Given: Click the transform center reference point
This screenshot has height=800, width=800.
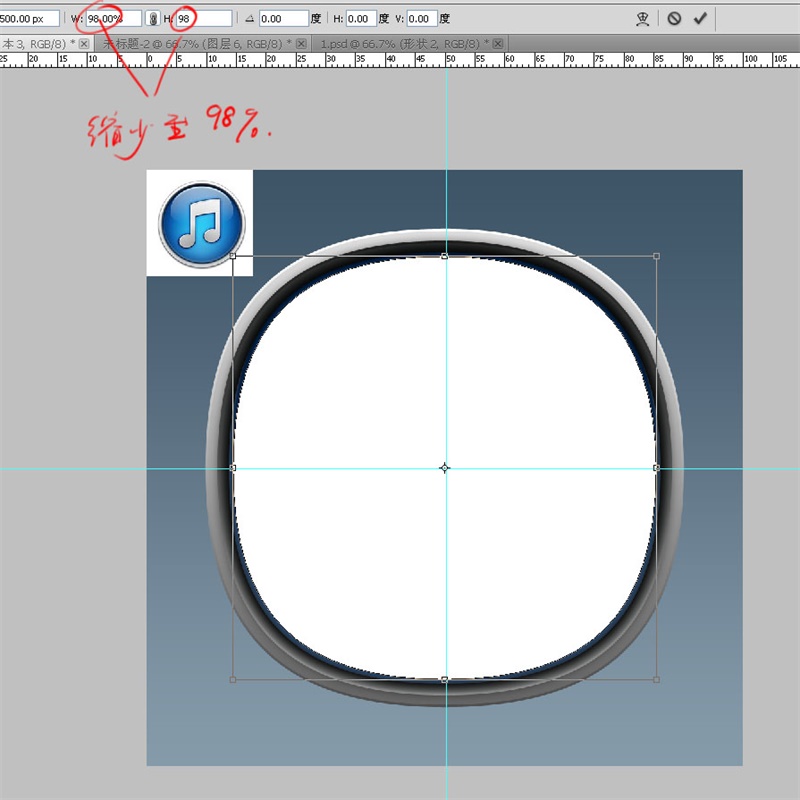Looking at the screenshot, I should click(x=444, y=467).
